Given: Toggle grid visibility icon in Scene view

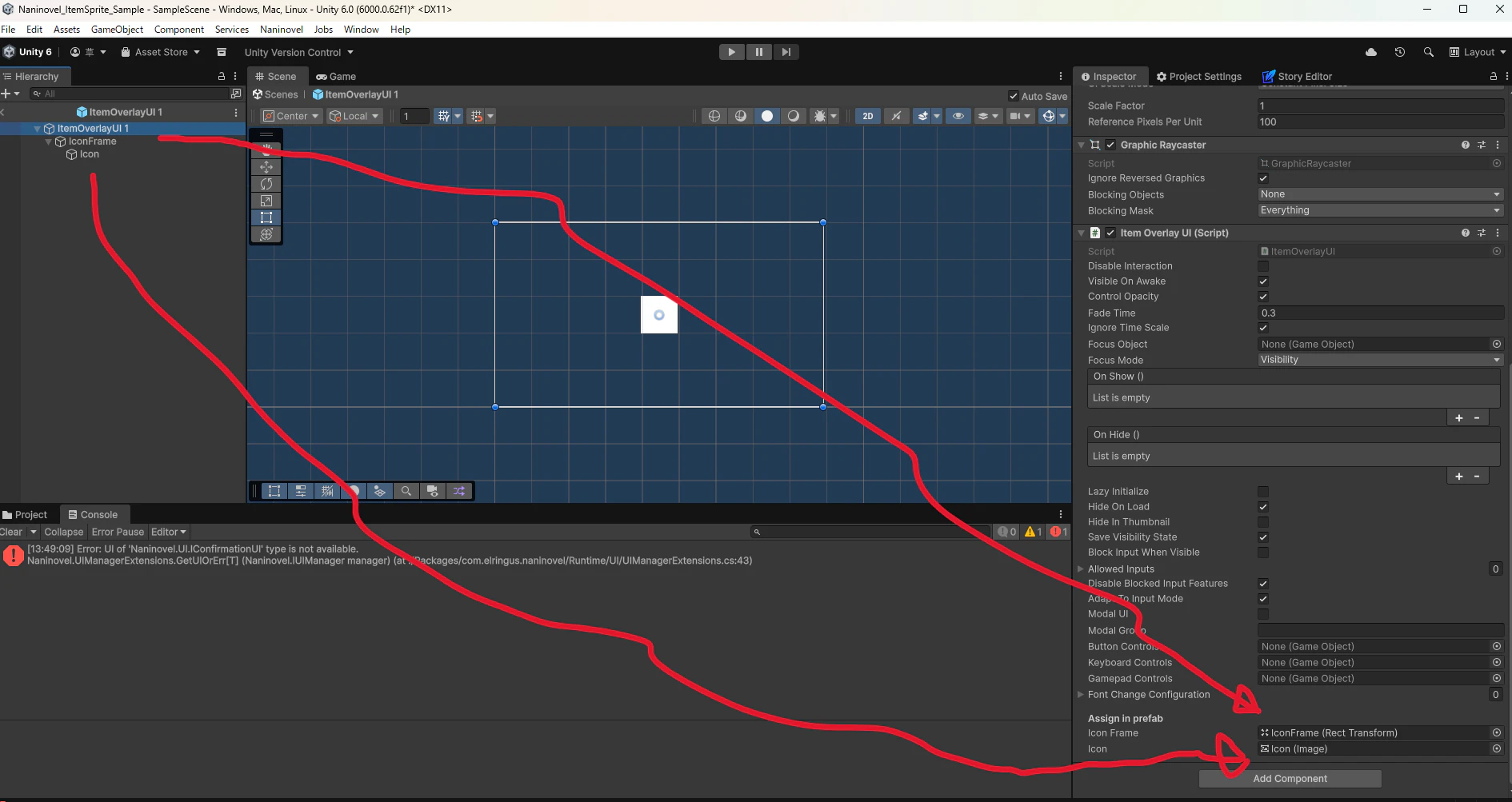Looking at the screenshot, I should point(444,116).
